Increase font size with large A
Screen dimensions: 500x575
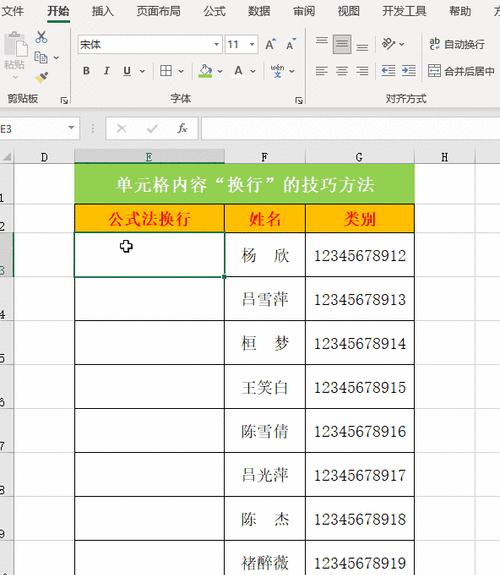point(271,44)
